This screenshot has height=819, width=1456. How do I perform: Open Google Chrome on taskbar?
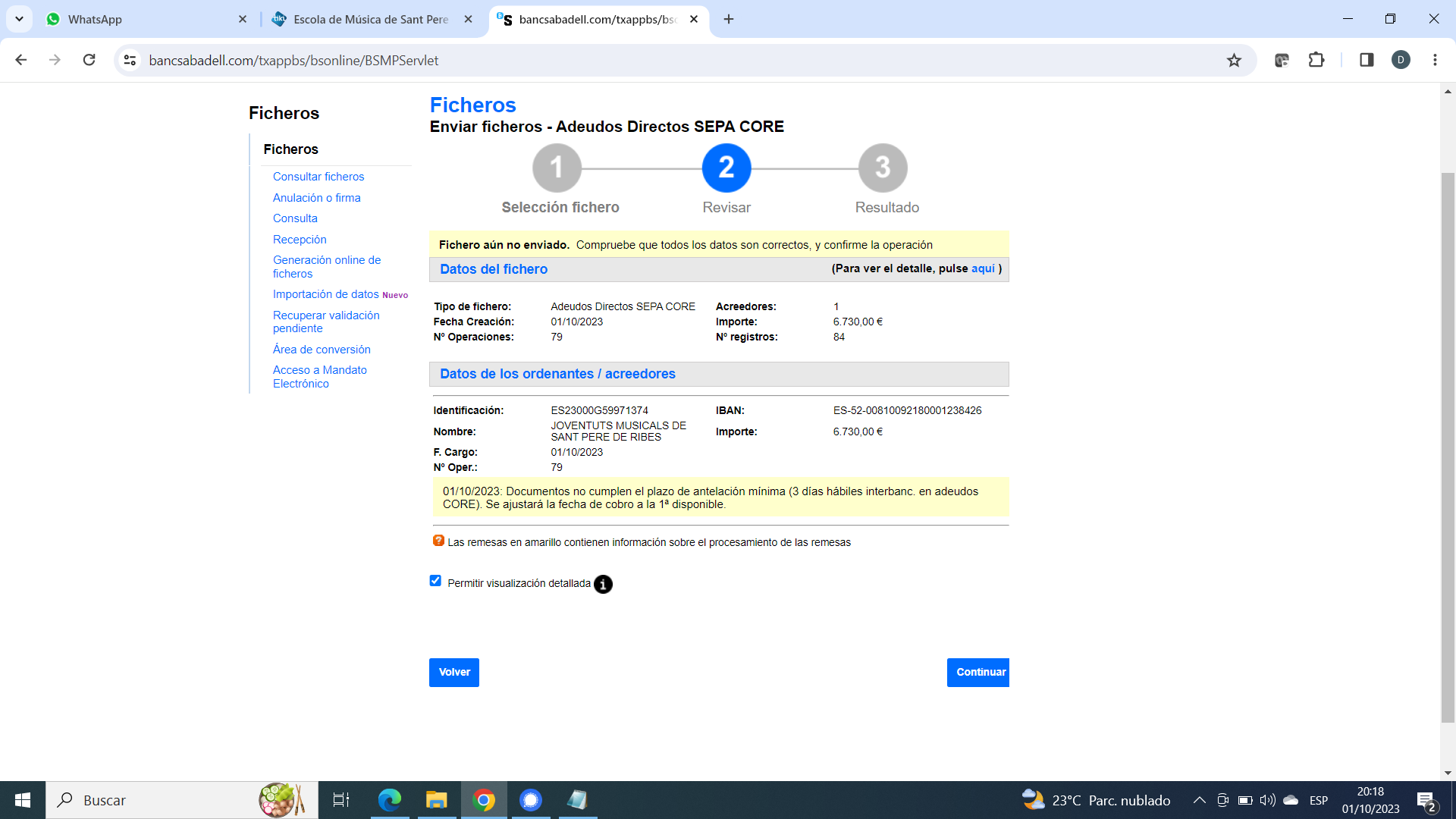click(x=484, y=800)
